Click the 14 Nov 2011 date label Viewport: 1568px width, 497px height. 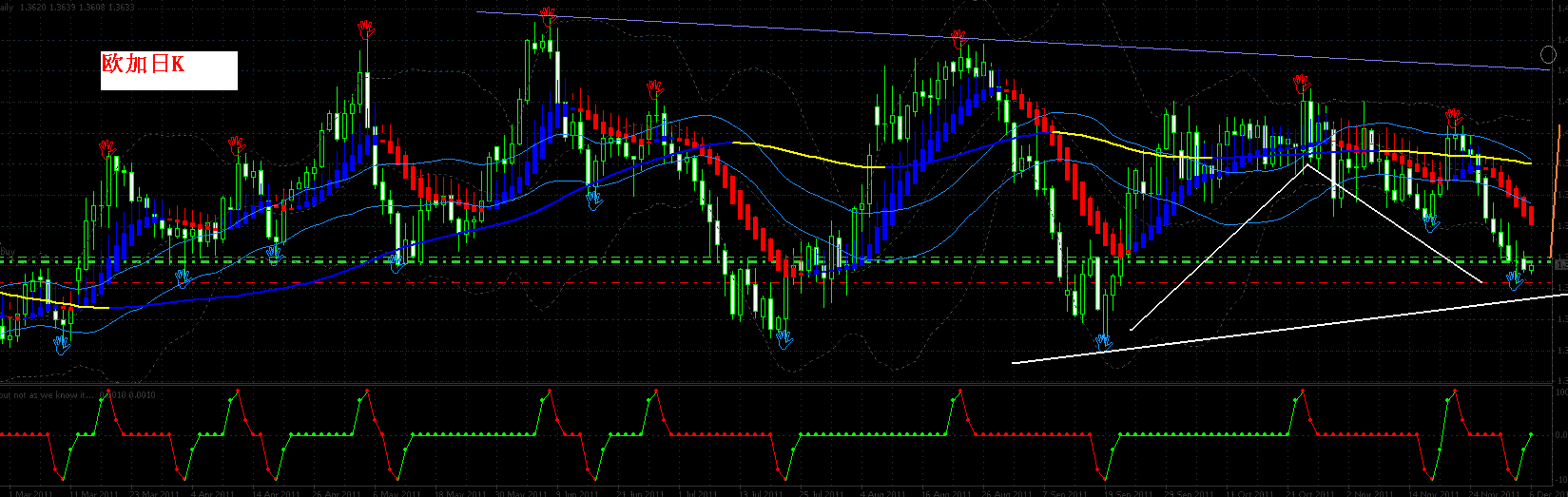pos(1434,493)
